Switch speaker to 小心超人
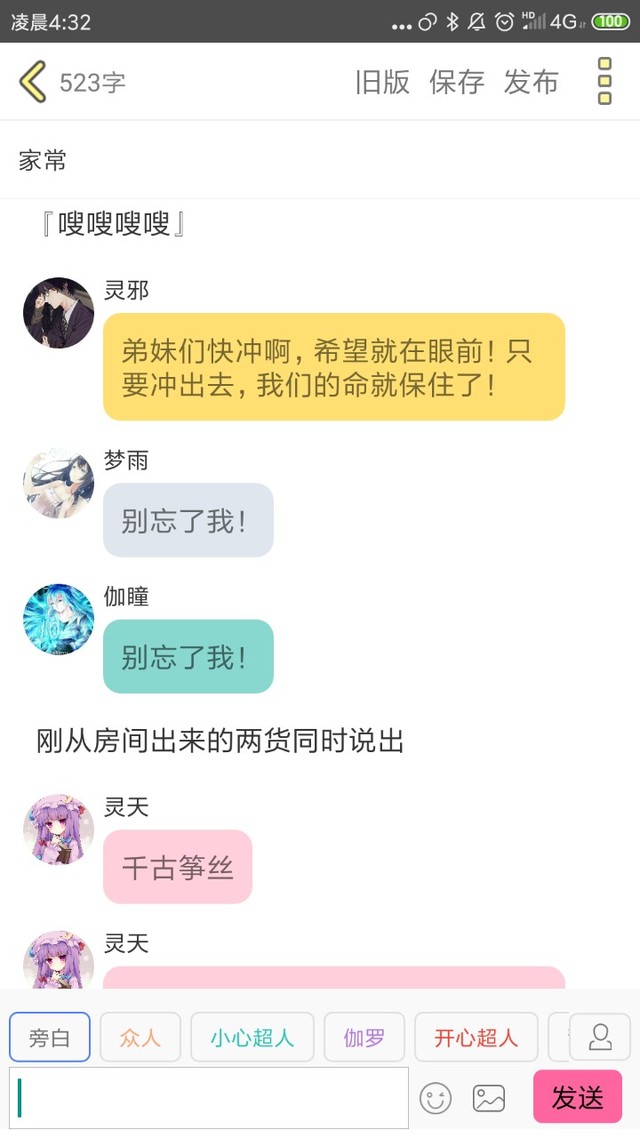Screen dimensions: 640x1138 point(252,1037)
